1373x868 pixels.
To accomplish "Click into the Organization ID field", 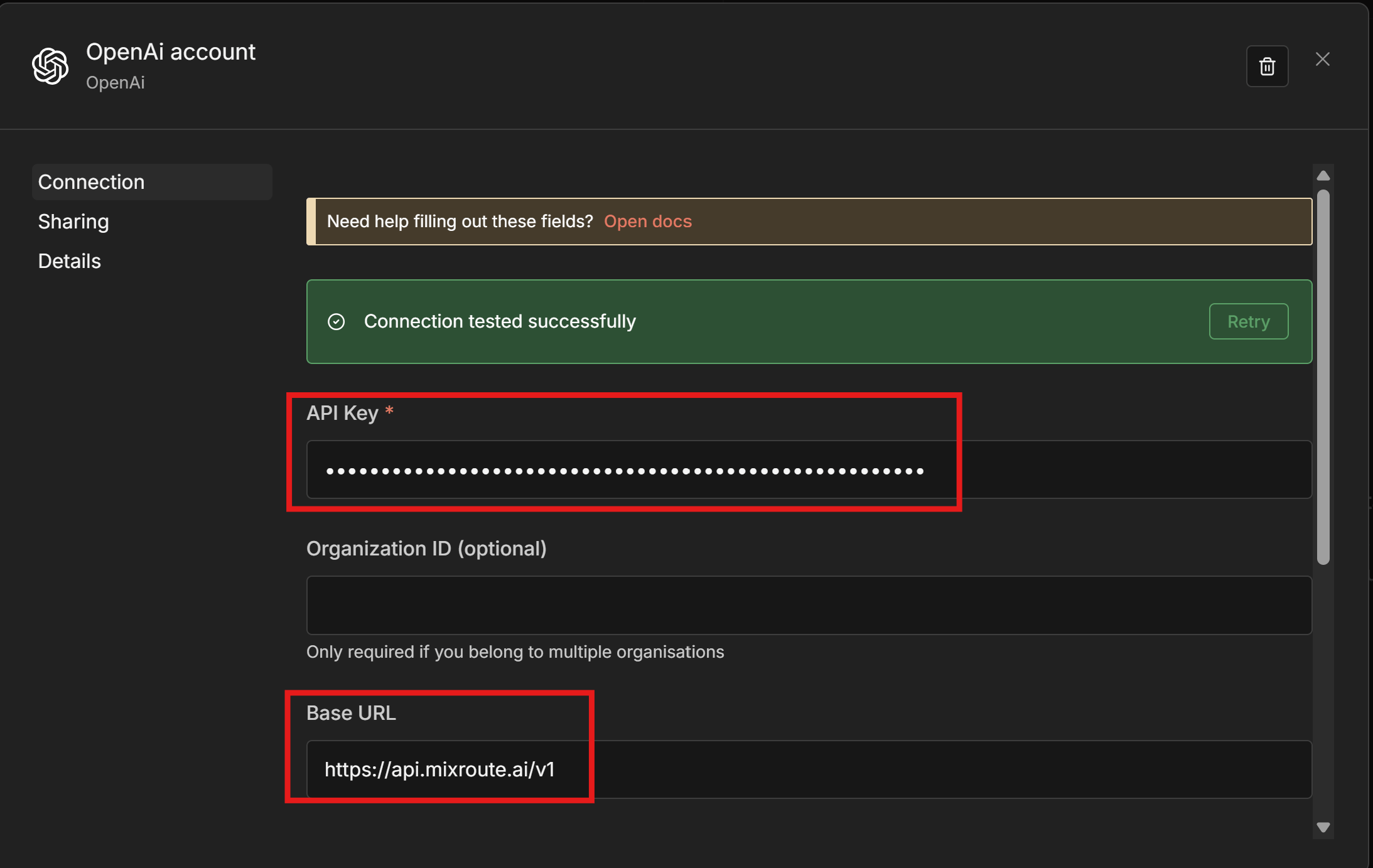I will [809, 605].
